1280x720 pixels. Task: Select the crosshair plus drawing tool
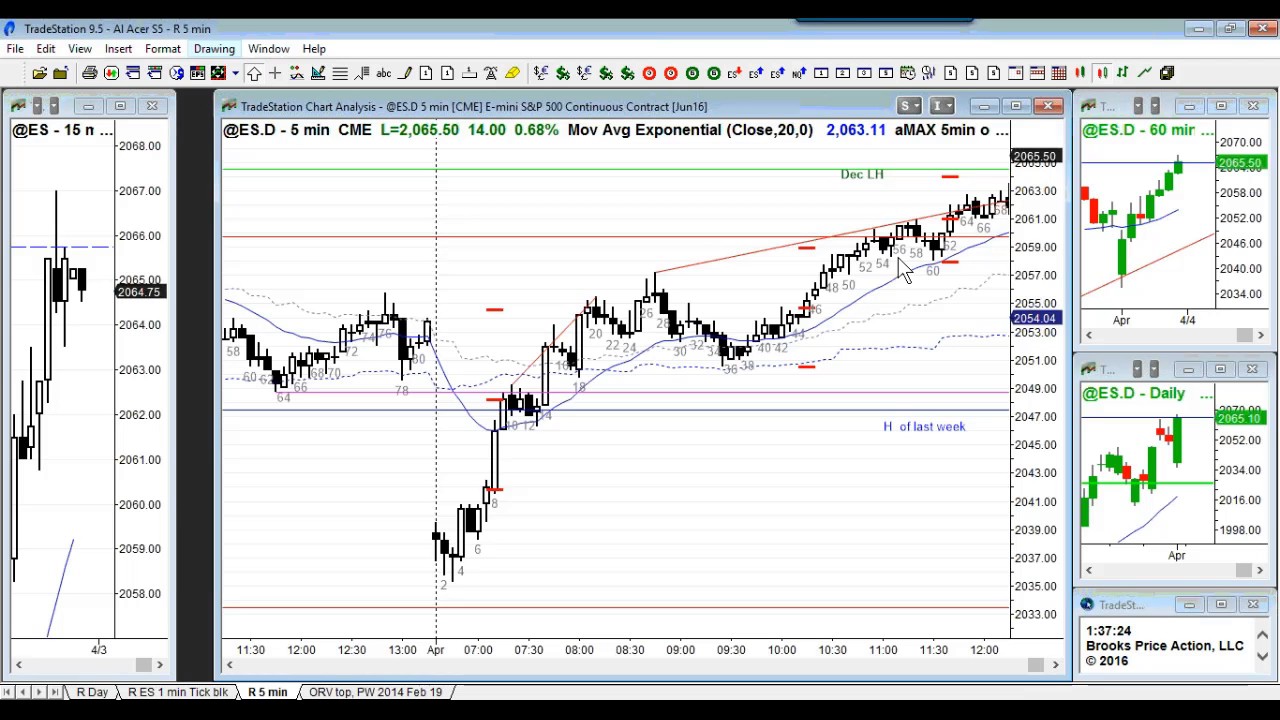(275, 73)
